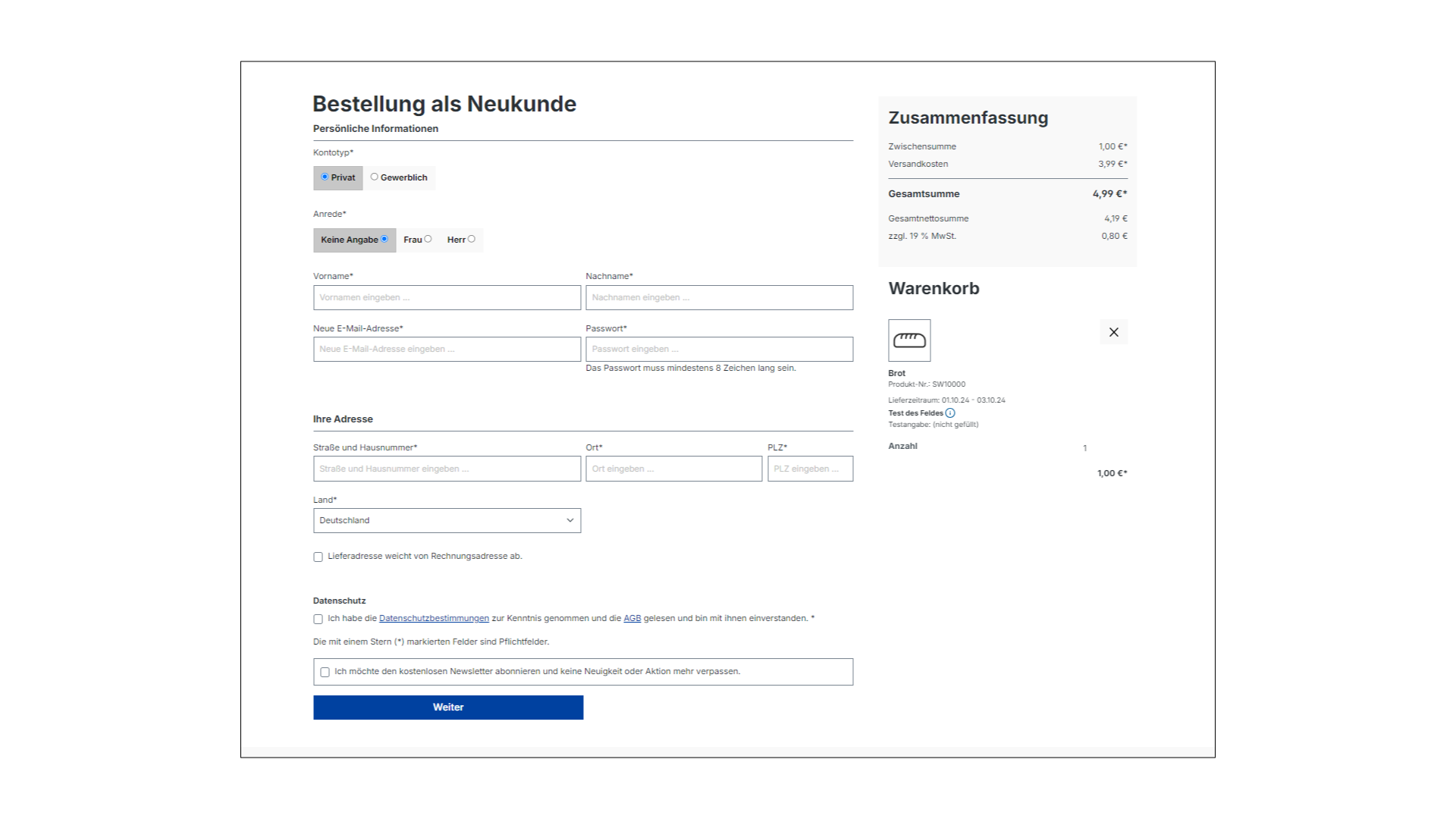Tick the newsletter subscription checkbox
Viewport: 1456px width, 819px height.
pyautogui.click(x=325, y=672)
